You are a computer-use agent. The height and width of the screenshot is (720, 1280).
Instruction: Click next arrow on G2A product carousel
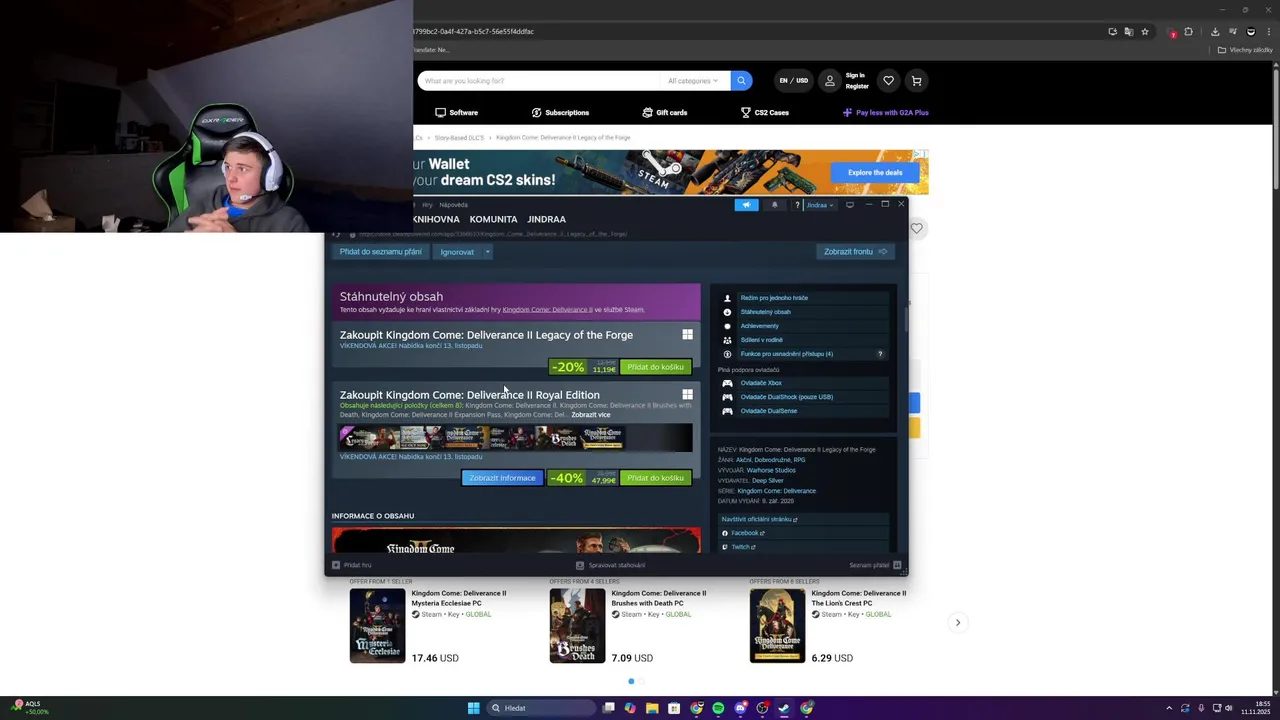(957, 622)
